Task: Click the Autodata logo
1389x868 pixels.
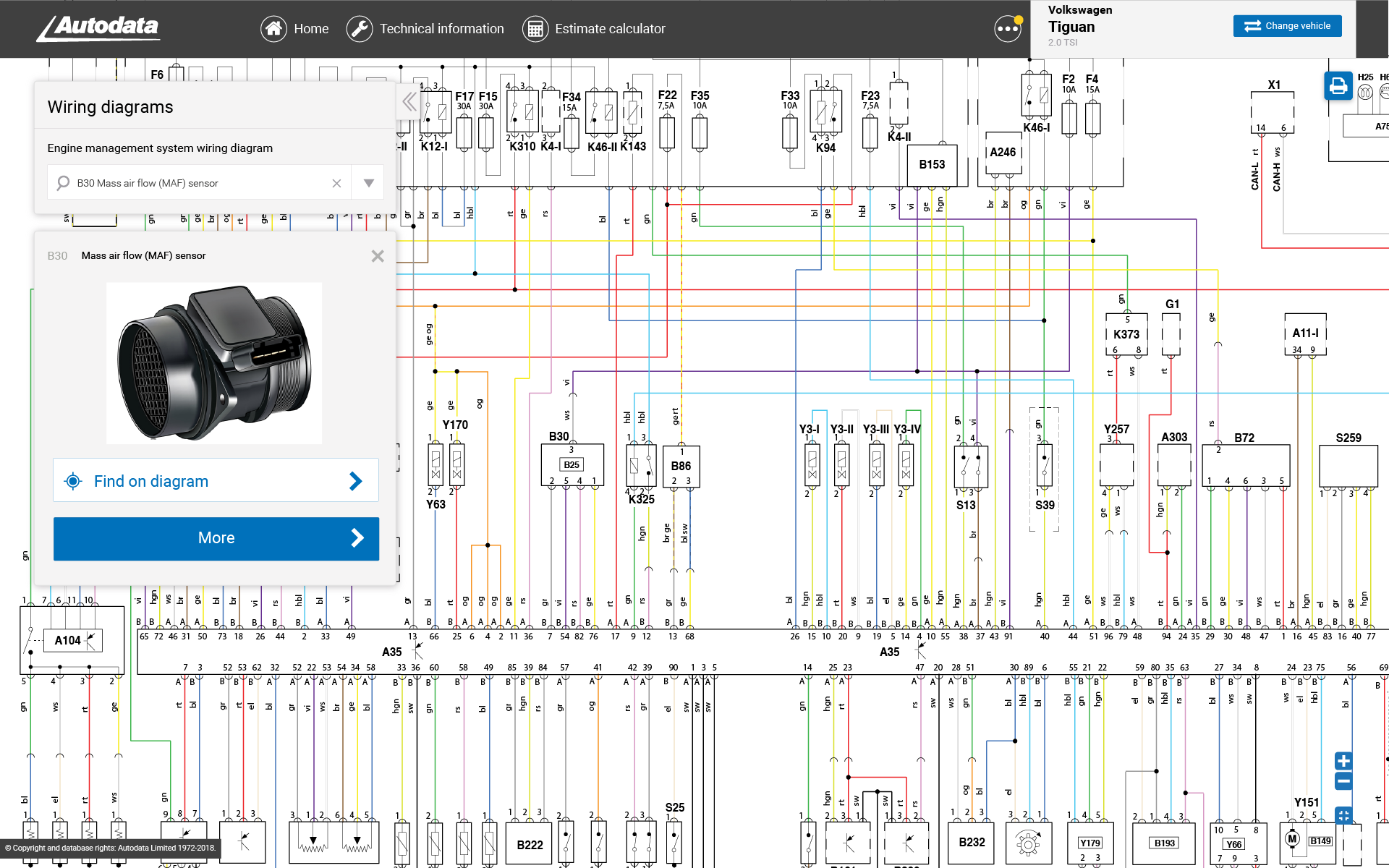Action: (99, 28)
